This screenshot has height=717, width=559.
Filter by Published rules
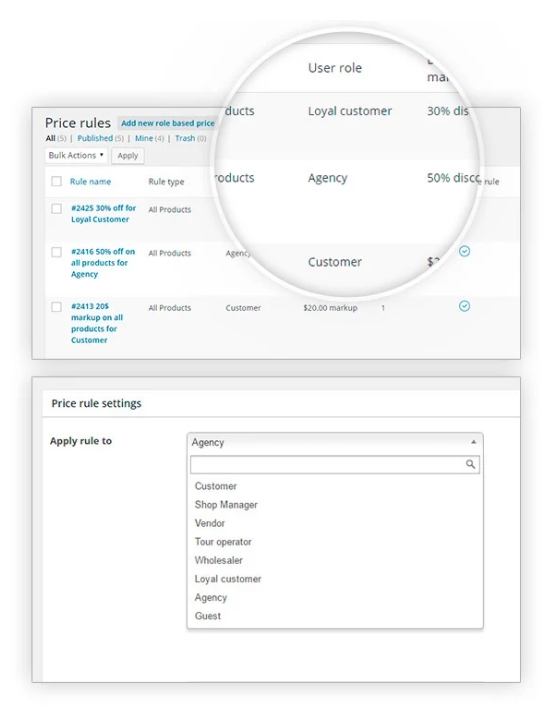95,138
